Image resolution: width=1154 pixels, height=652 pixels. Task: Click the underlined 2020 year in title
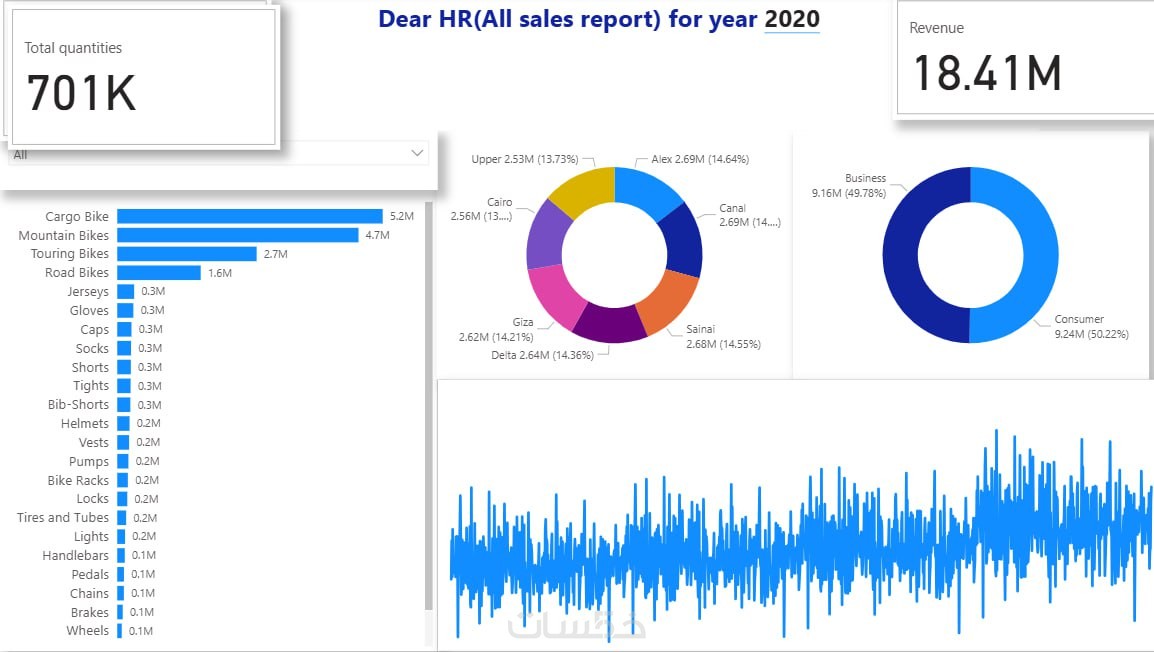(x=792, y=19)
